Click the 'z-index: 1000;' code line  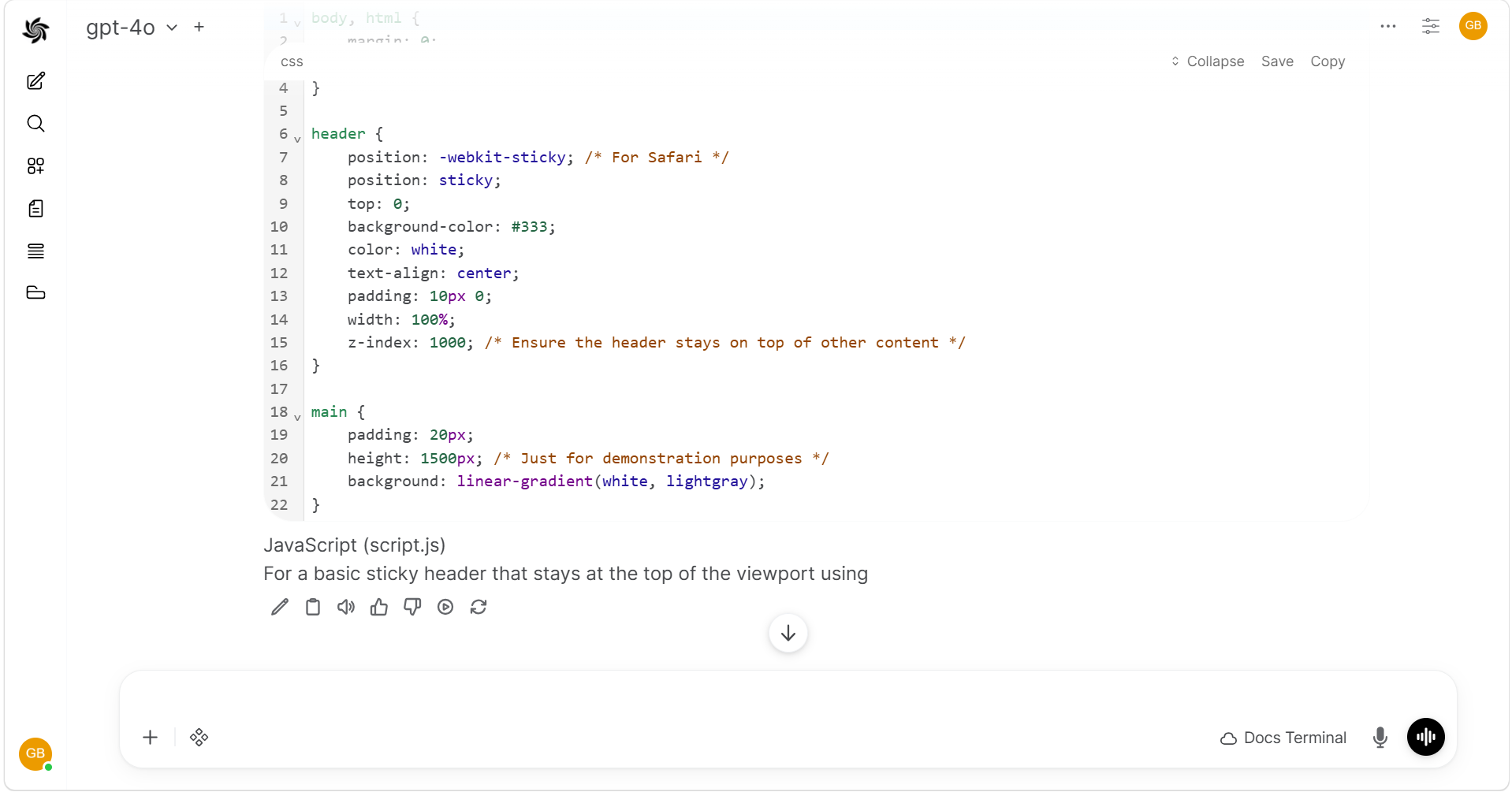(x=656, y=343)
